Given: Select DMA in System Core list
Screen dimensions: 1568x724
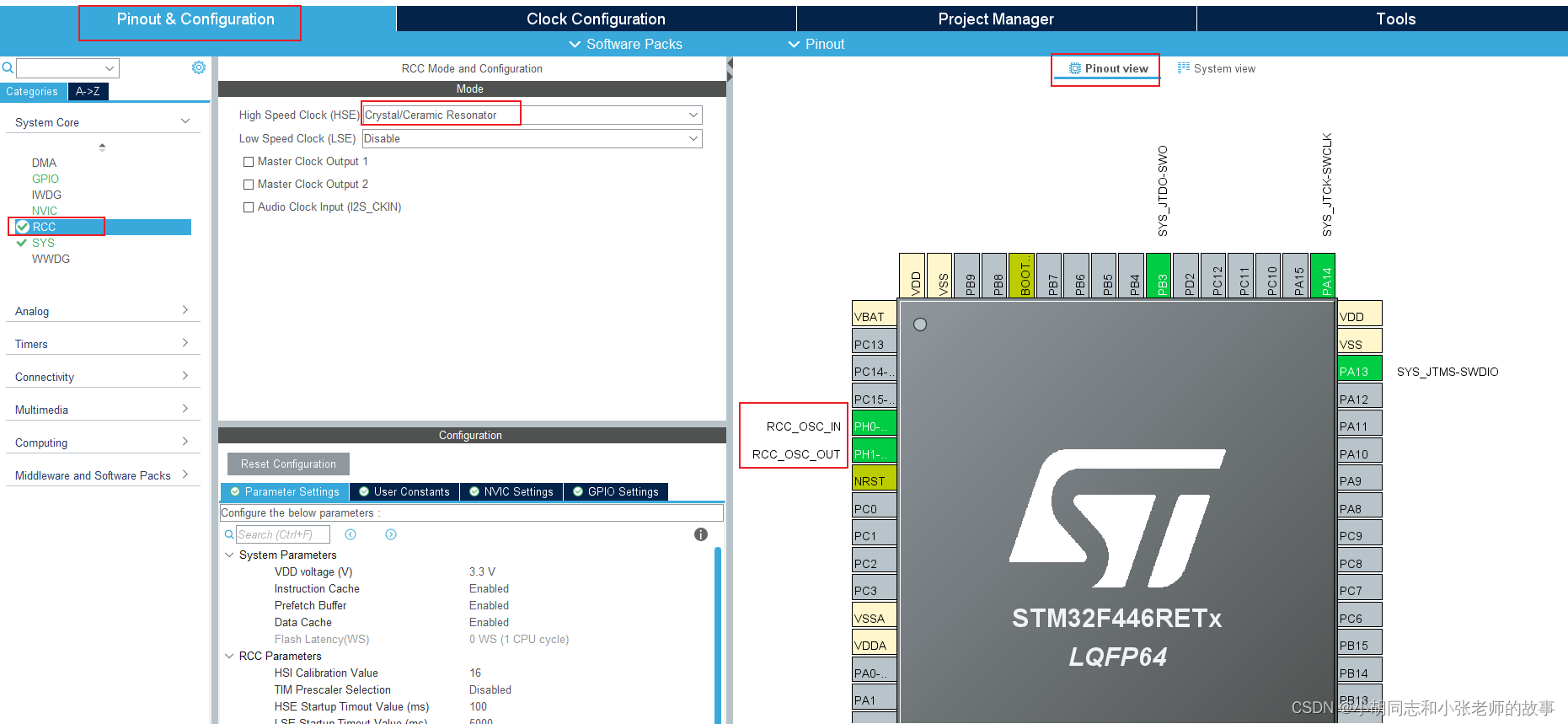Looking at the screenshot, I should (x=44, y=163).
